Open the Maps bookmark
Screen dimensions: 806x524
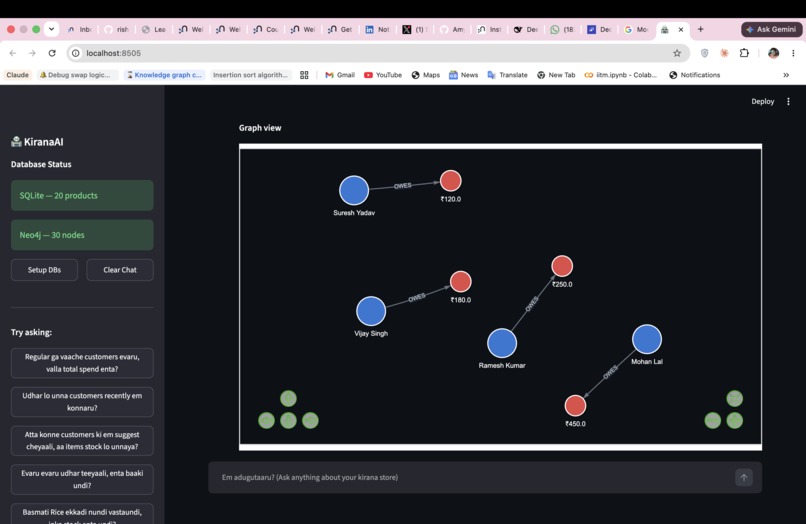pos(426,75)
